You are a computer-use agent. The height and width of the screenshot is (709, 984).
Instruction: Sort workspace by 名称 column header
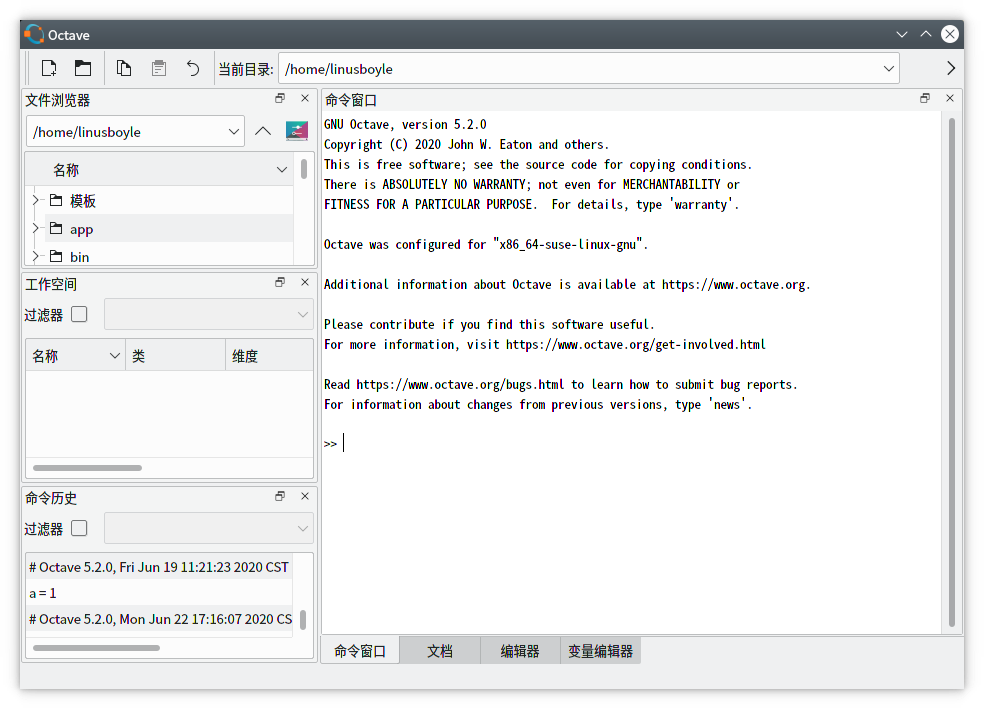pos(75,356)
